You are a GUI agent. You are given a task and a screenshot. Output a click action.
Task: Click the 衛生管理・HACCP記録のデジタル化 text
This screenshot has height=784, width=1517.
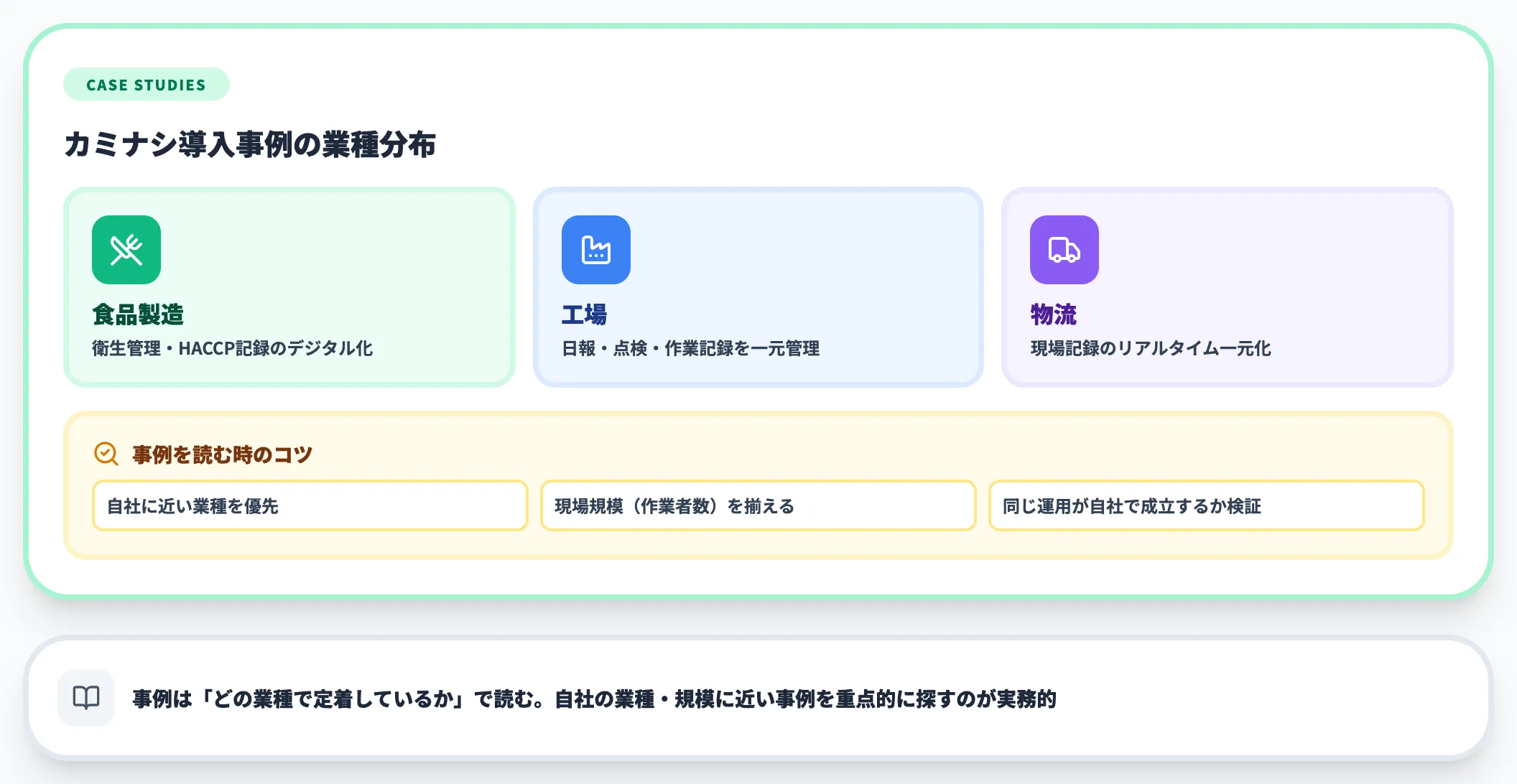231,348
